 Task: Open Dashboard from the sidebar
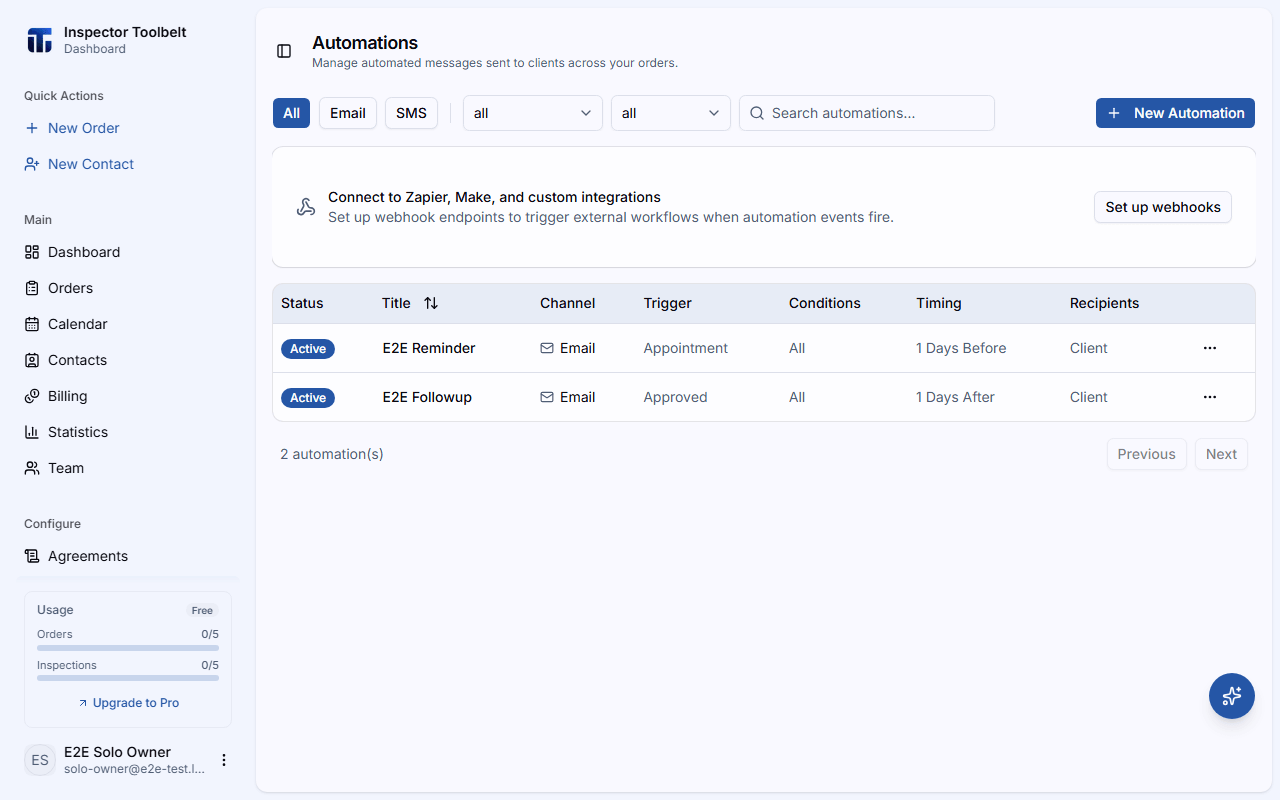pos(128,252)
